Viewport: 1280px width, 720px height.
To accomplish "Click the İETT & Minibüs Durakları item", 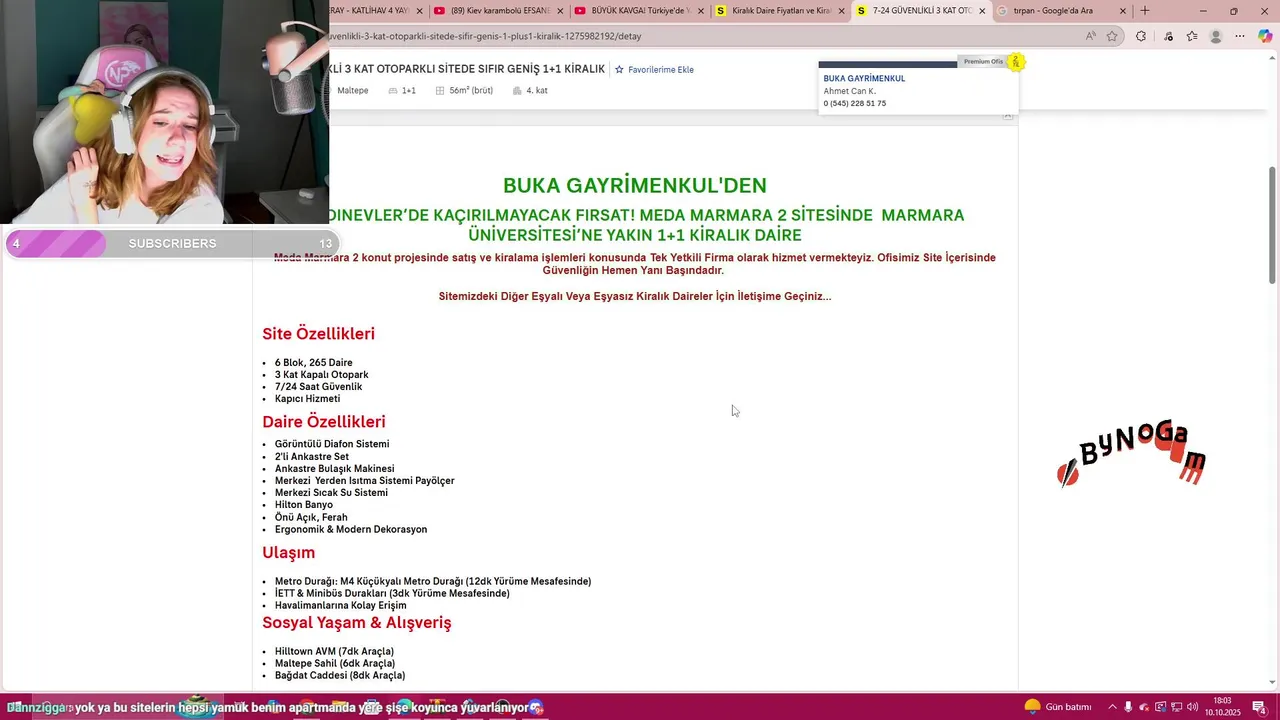I will point(392,594).
